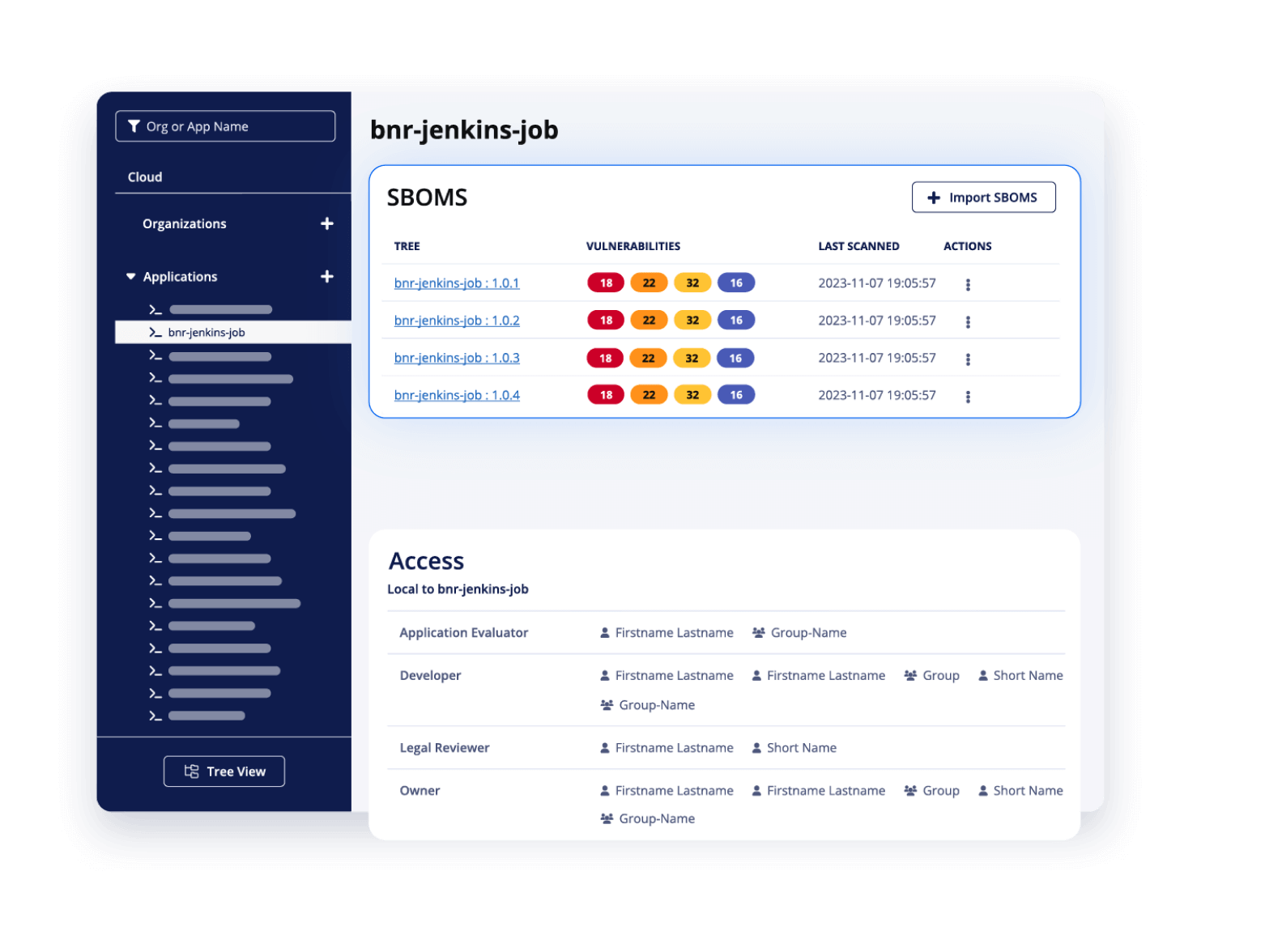Click the Application Evaluator role label
The image size is (1265, 952).
[464, 633]
